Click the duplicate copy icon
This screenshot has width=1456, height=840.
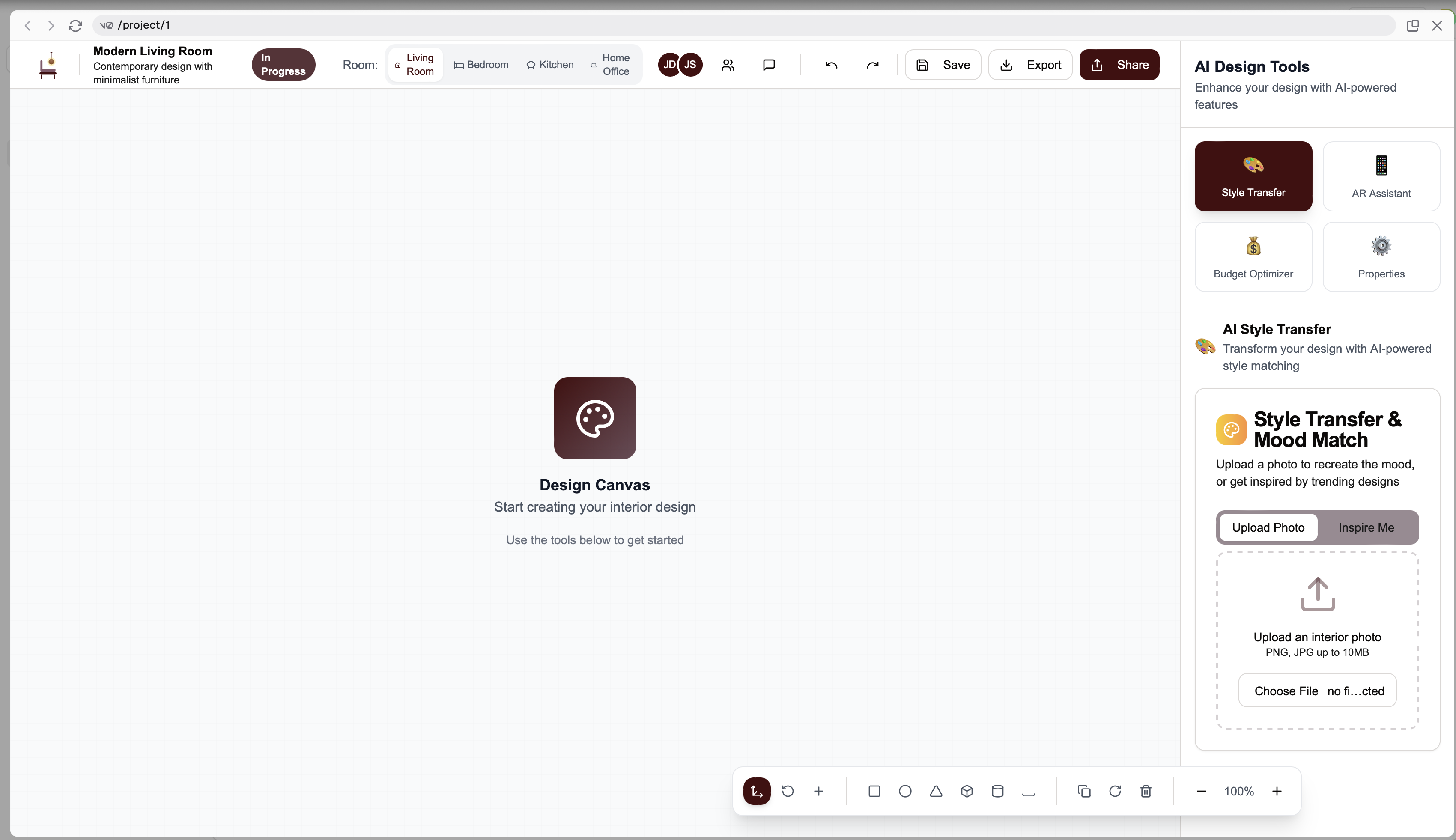[1084, 791]
